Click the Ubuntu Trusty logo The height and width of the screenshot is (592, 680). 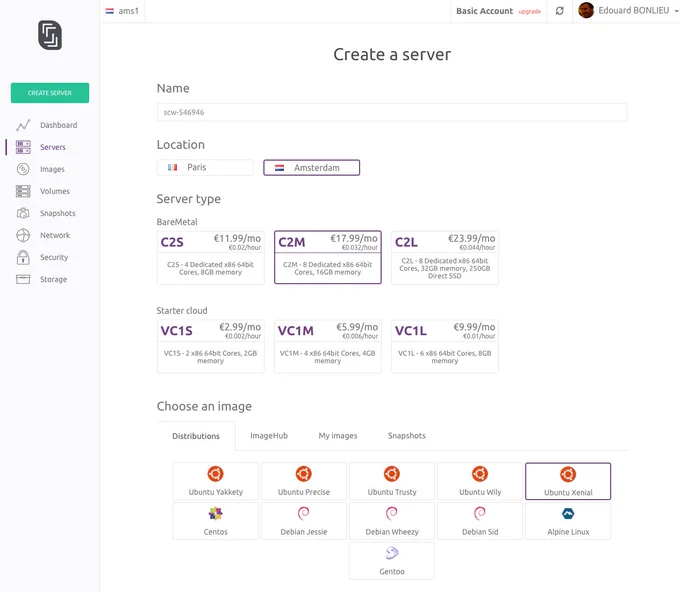[x=392, y=474]
